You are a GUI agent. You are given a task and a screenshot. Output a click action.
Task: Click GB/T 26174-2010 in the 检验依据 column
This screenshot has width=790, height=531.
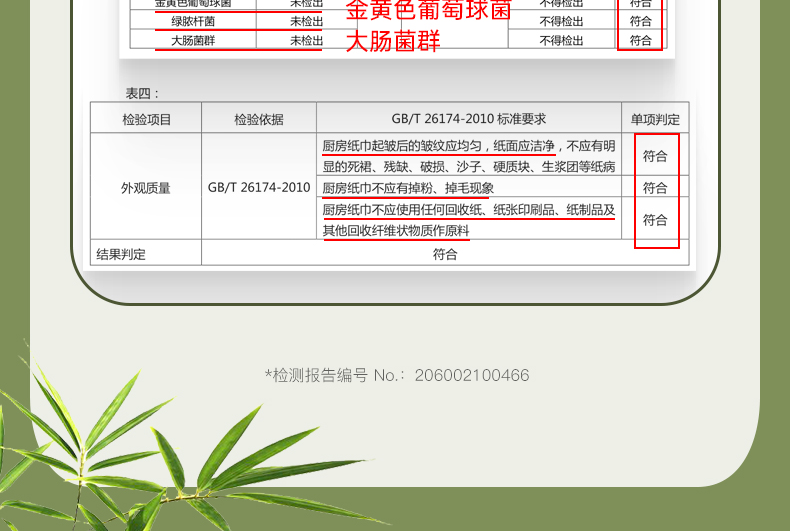259,187
